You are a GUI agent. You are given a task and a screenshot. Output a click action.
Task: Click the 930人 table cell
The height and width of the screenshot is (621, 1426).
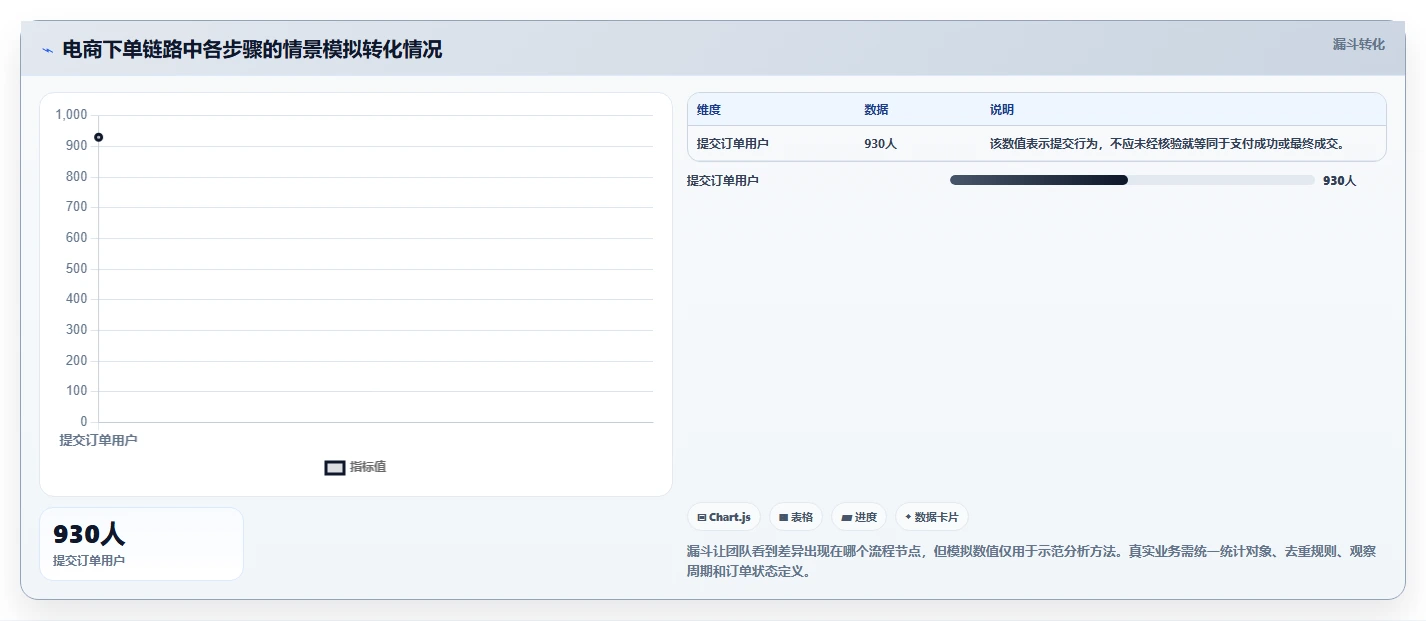[x=881, y=144]
